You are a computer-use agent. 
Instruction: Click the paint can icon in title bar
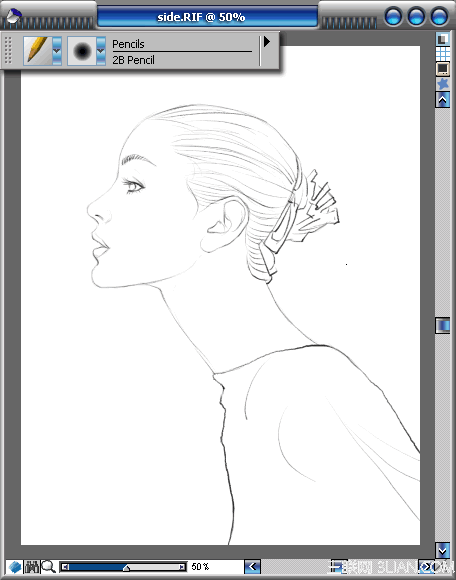(14, 16)
